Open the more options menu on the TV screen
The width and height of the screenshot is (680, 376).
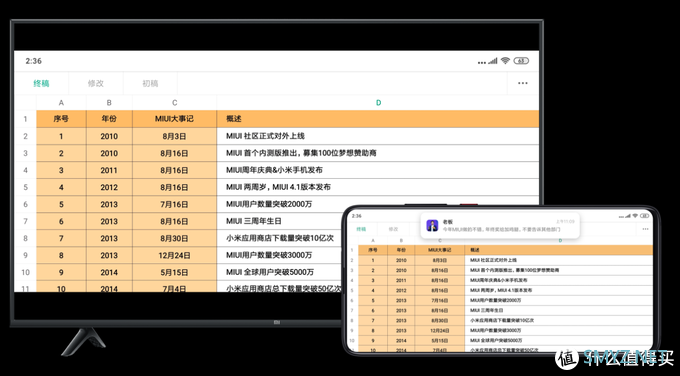click(523, 83)
